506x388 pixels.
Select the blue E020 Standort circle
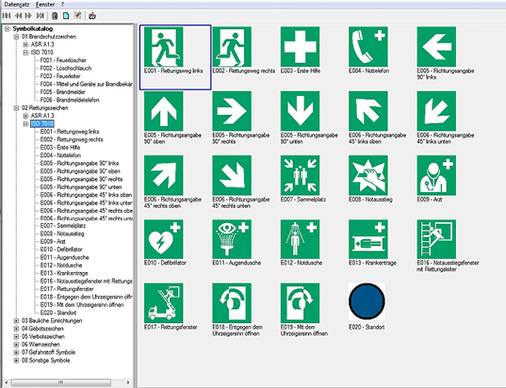[x=367, y=301]
